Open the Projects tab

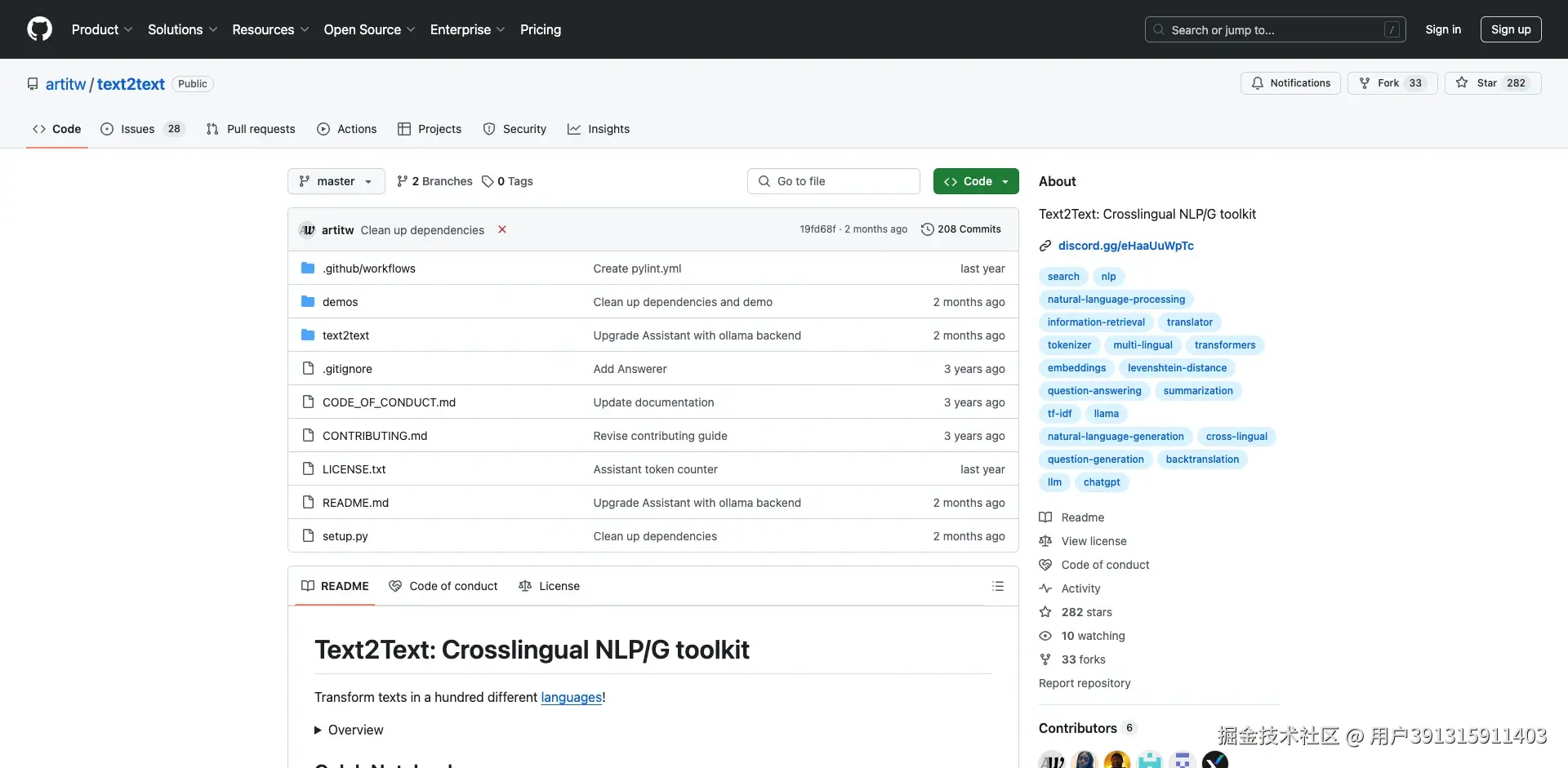click(430, 129)
